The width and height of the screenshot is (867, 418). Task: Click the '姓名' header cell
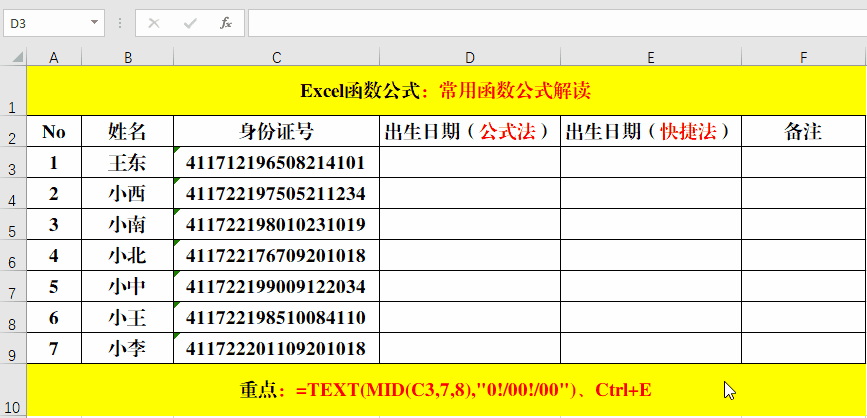(x=128, y=131)
